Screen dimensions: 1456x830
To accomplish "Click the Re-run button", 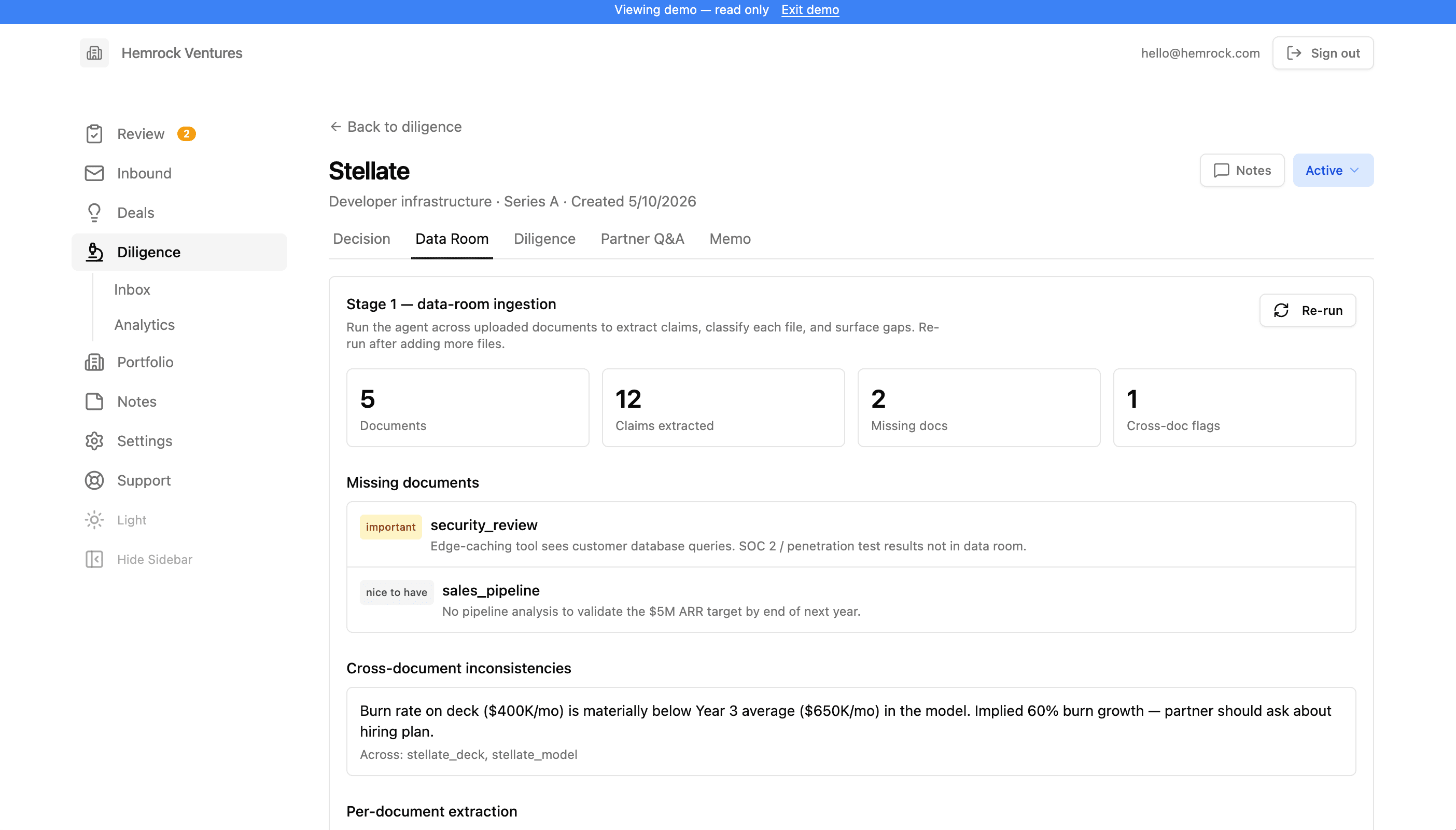I will (1307, 311).
